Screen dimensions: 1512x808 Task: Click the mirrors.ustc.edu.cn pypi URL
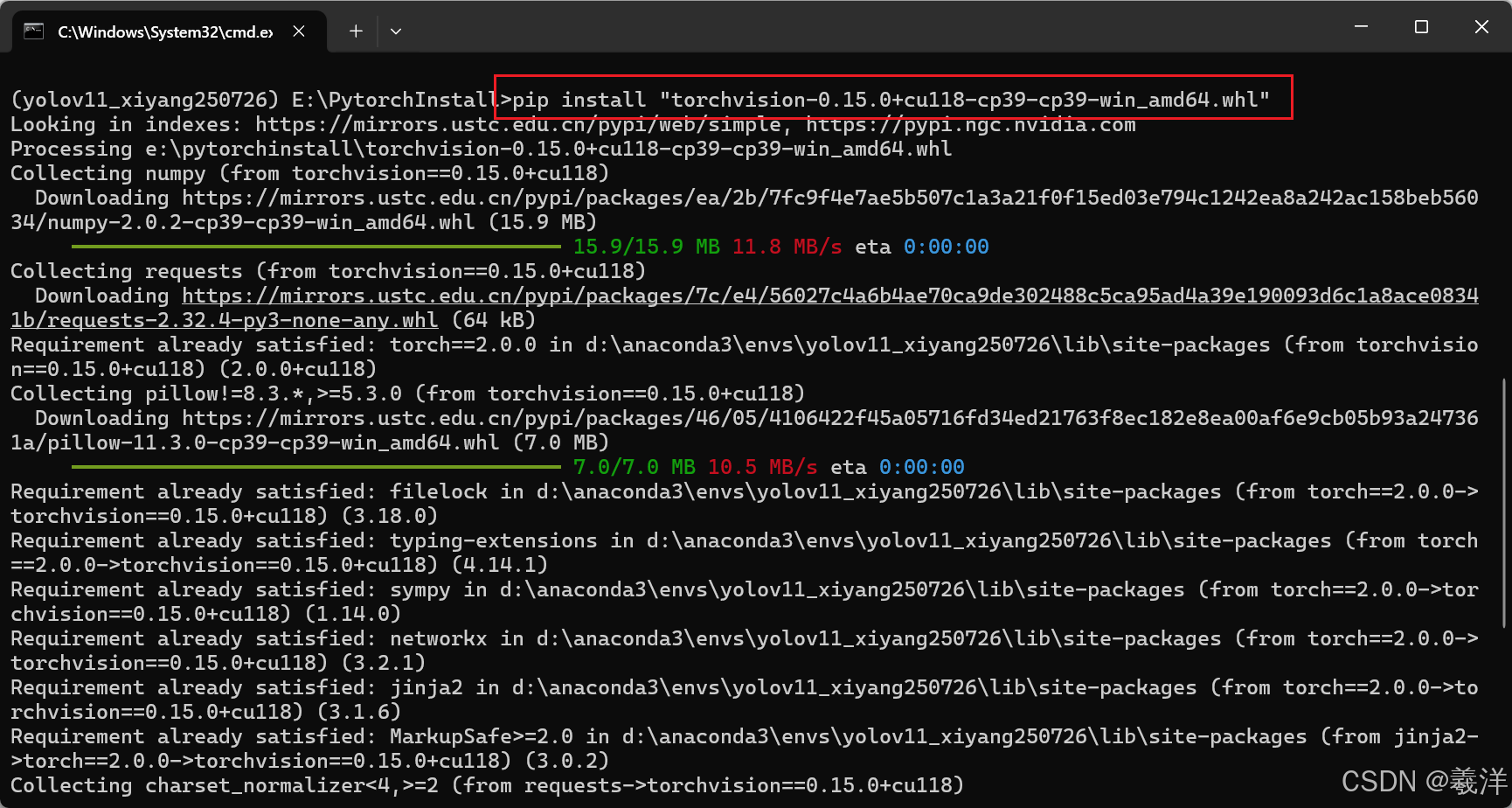(516, 124)
